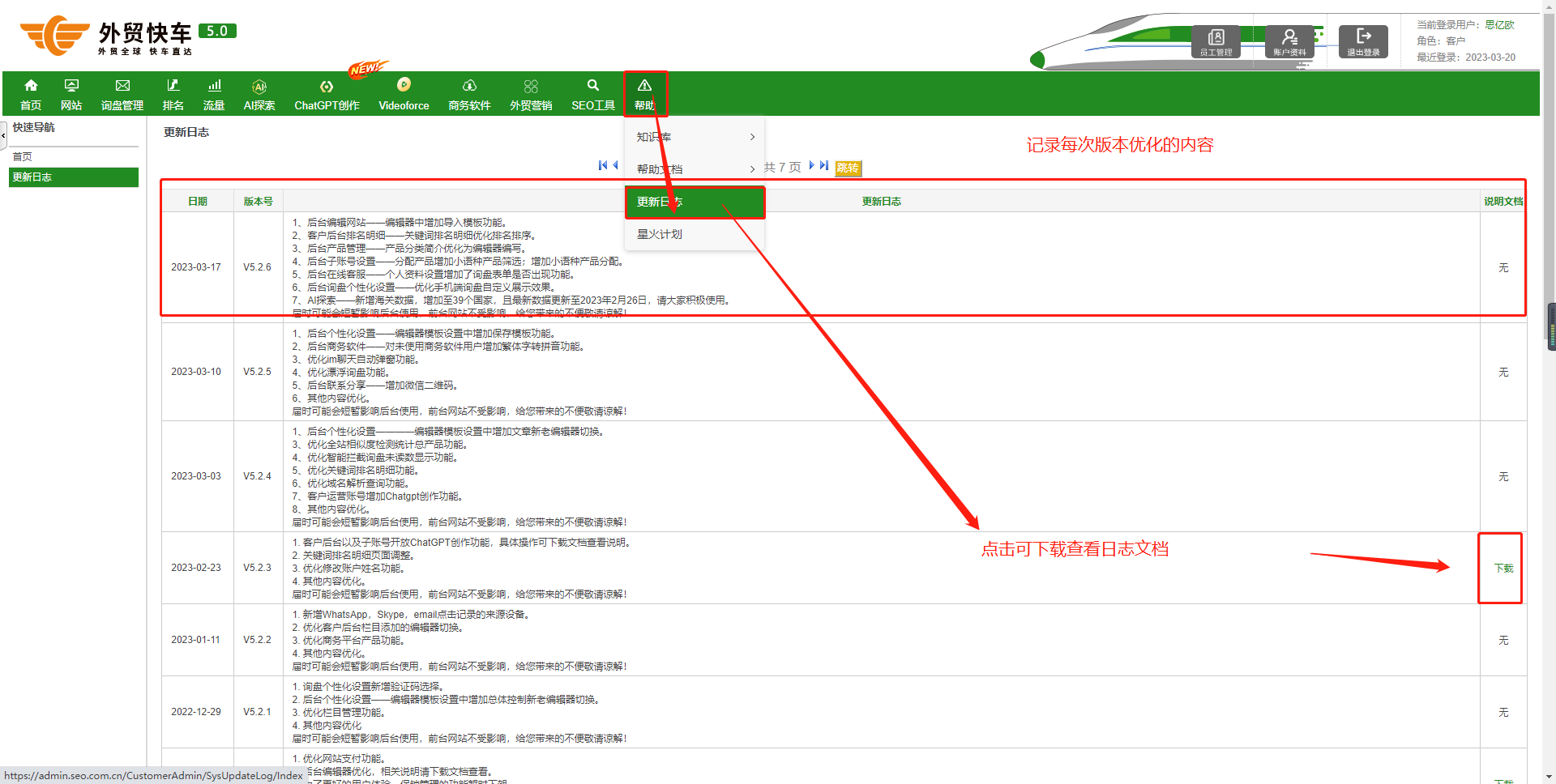Click 下载 link for version V5.2.3
This screenshot has height=784, width=1556.
click(x=1503, y=569)
